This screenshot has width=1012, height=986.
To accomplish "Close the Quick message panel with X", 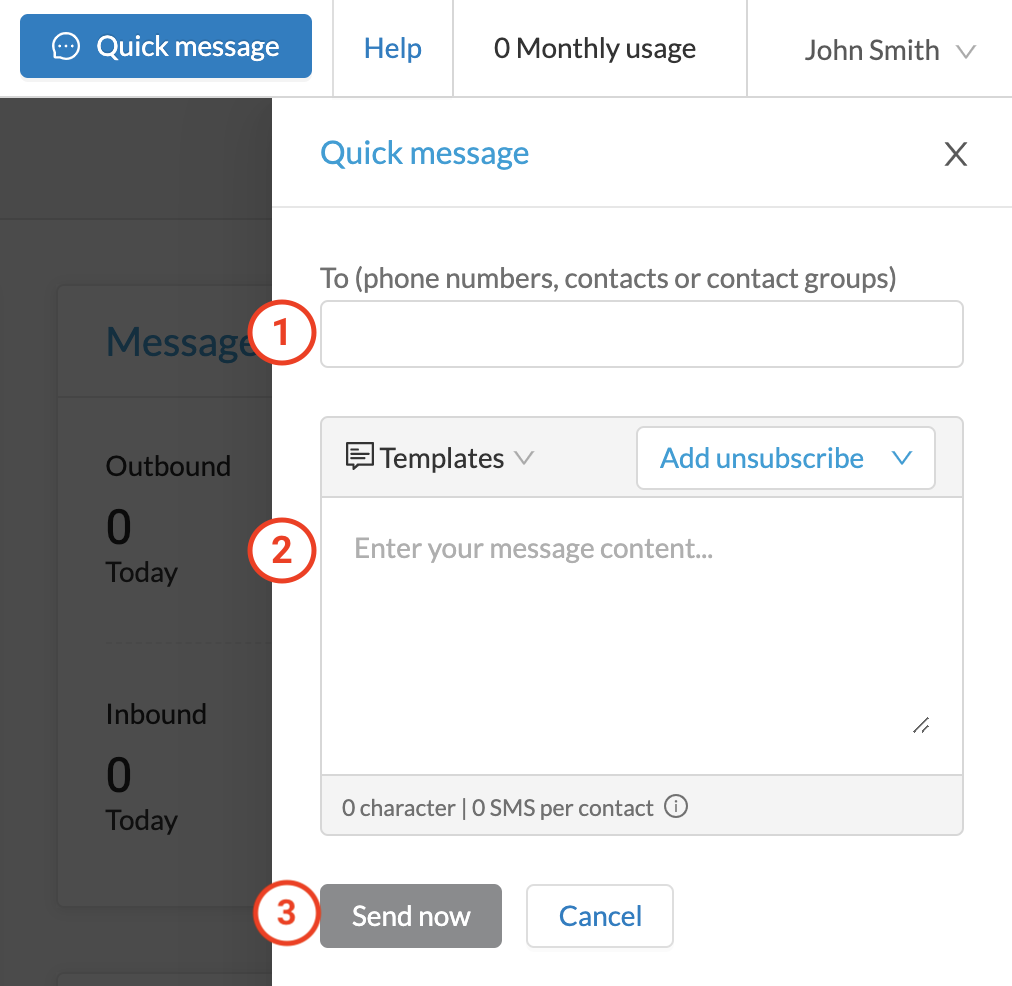I will click(955, 154).
